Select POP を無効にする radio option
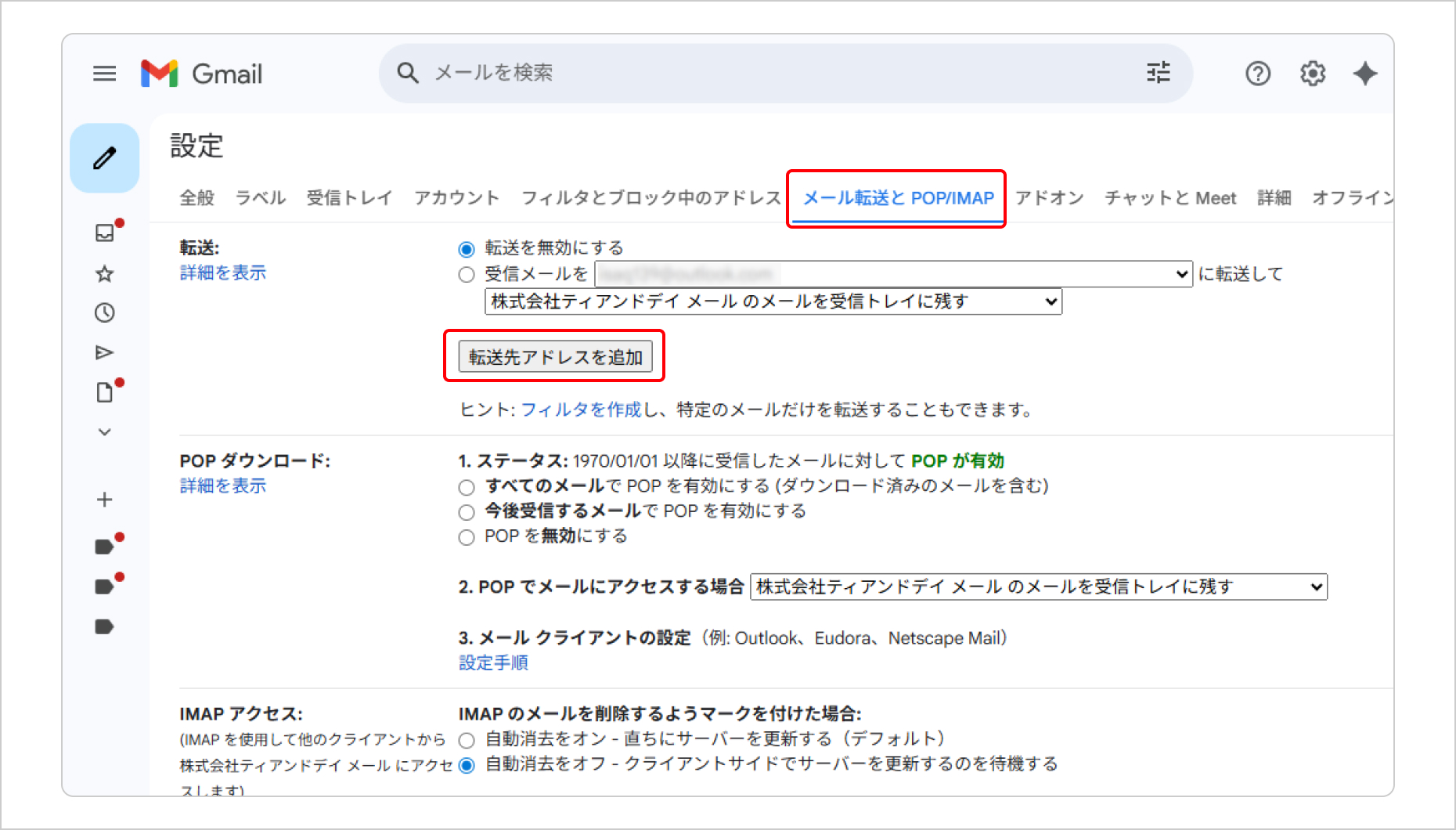Screen dimensions: 1456x830 [467, 537]
